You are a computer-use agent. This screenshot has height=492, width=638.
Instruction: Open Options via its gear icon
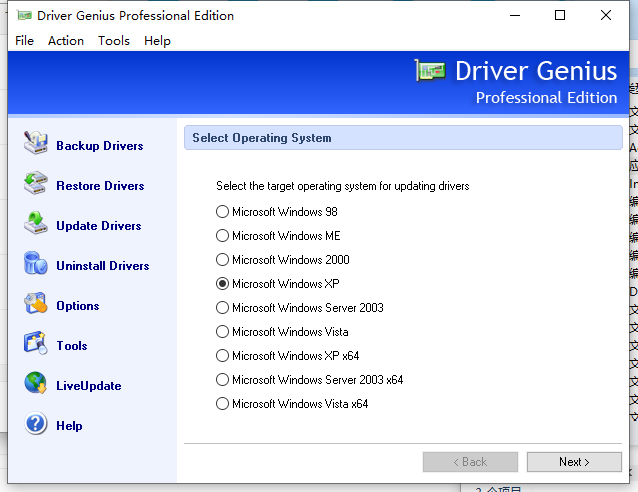36,304
